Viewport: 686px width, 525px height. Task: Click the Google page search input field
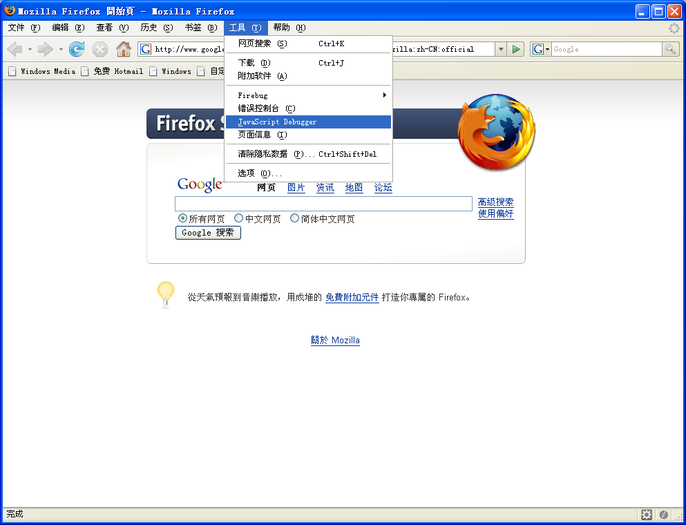pyautogui.click(x=324, y=204)
